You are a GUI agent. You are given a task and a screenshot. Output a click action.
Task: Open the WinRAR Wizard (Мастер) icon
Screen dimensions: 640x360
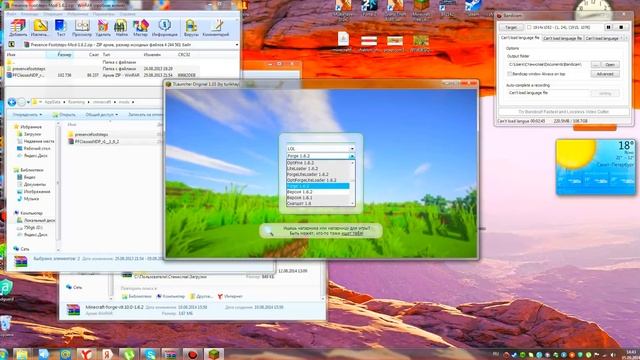pos(140,28)
